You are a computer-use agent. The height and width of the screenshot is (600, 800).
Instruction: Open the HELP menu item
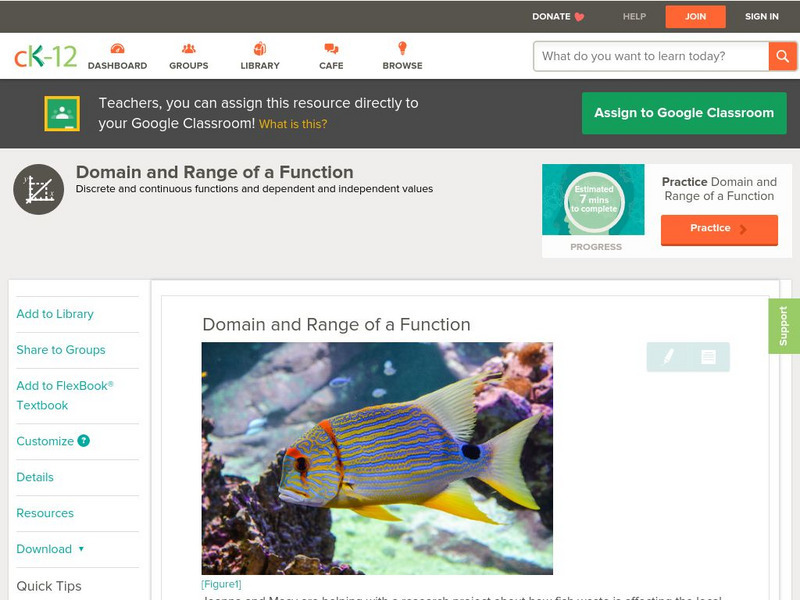pyautogui.click(x=634, y=17)
